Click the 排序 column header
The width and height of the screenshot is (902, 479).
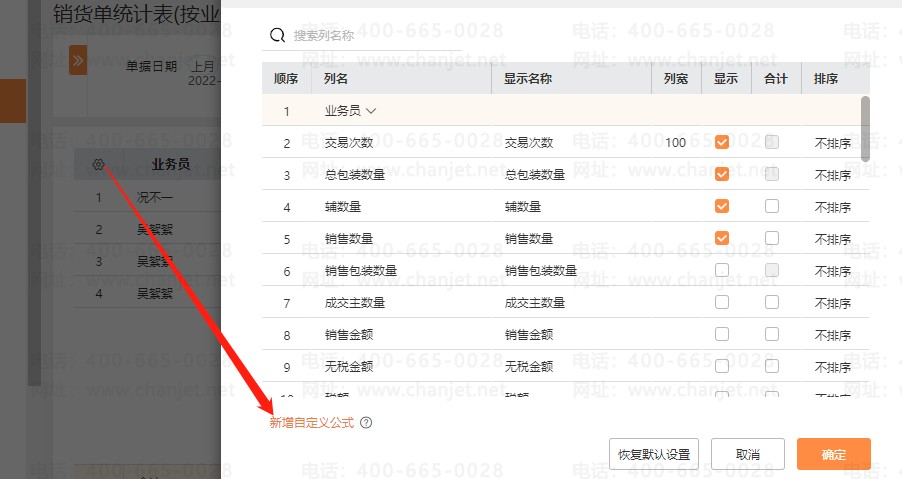coord(825,79)
